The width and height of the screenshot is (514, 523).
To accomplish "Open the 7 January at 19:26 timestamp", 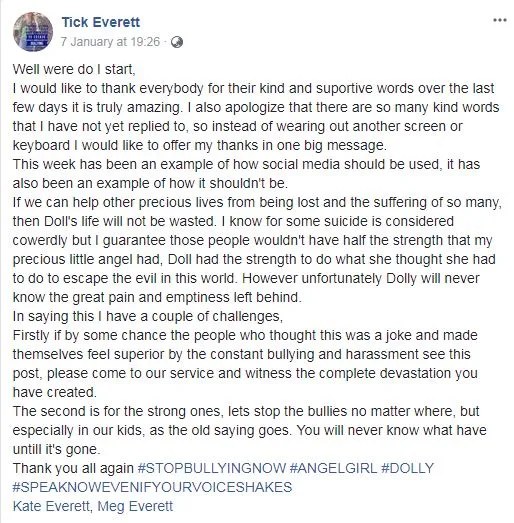I will [110, 42].
